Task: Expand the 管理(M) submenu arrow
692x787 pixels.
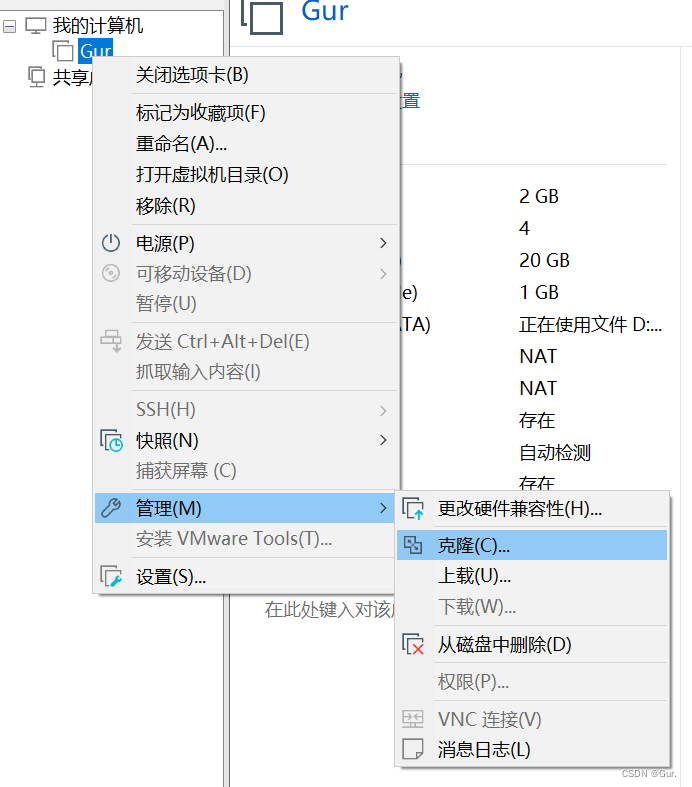Action: [383, 508]
